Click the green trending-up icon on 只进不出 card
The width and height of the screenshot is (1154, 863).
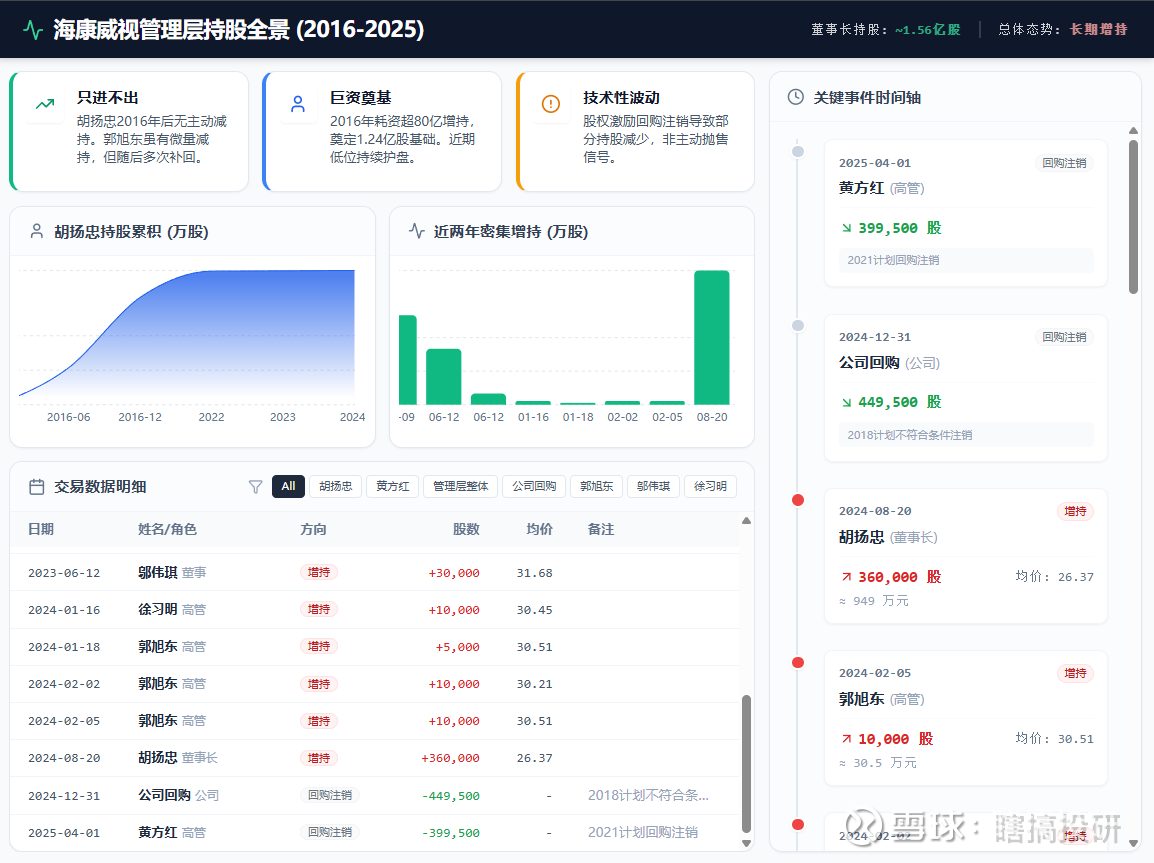click(45, 104)
